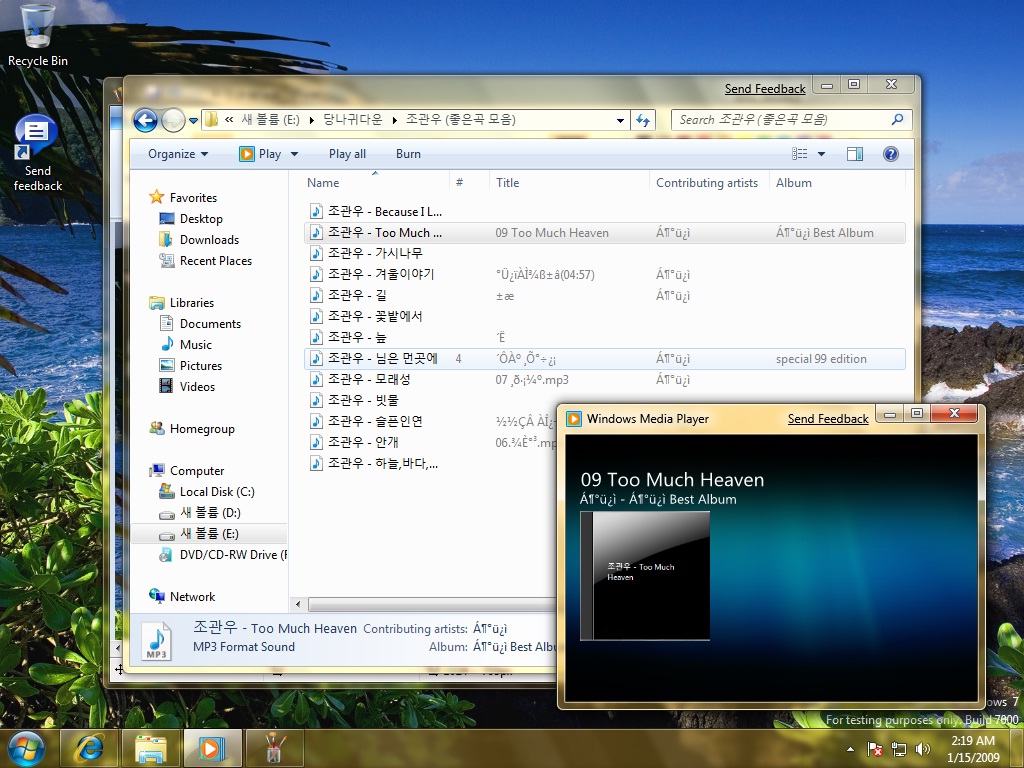The width and height of the screenshot is (1024, 768).
Task: Click the network tray icon
Action: tap(899, 749)
